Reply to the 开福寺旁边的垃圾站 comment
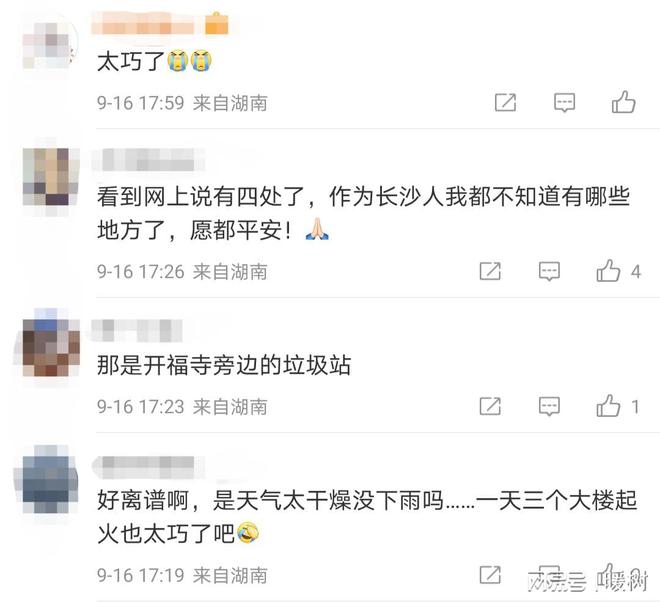660x602 pixels. click(x=549, y=406)
